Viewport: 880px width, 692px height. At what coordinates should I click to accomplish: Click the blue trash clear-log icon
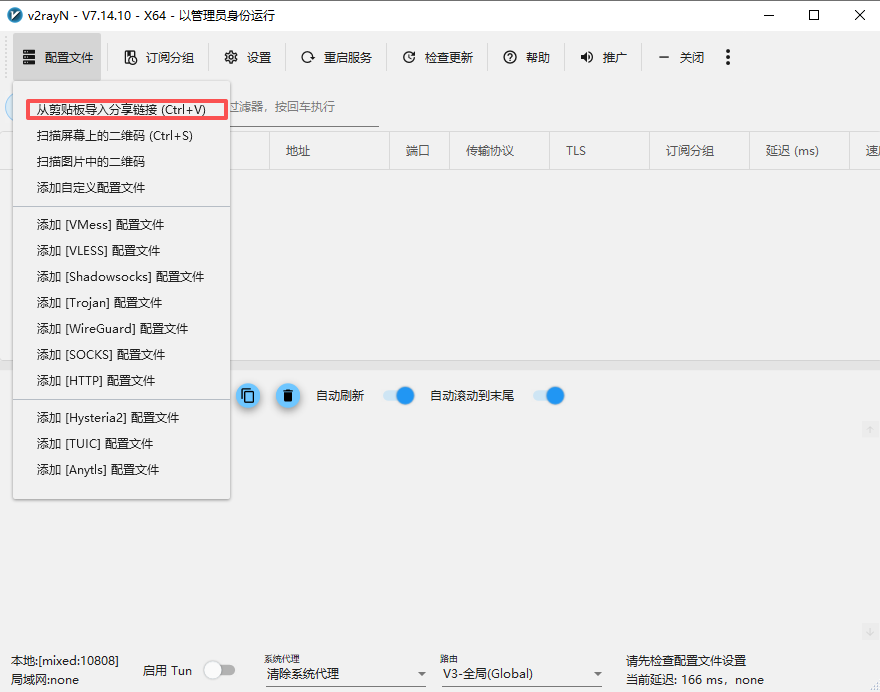[288, 396]
